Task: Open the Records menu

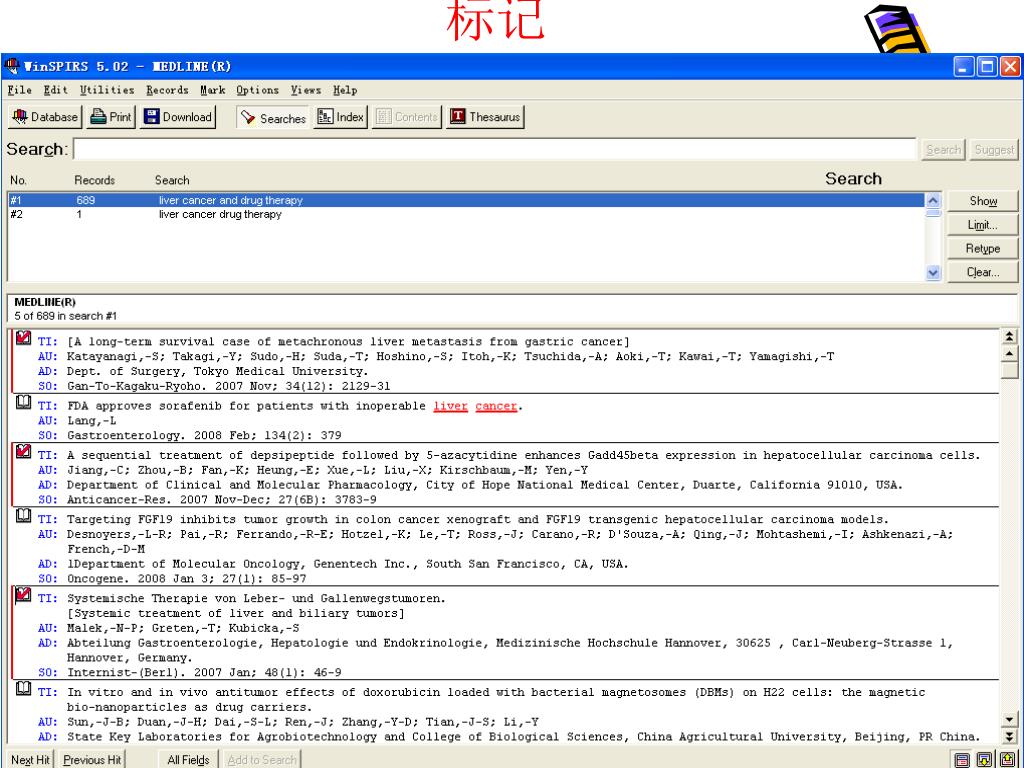Action: [167, 90]
